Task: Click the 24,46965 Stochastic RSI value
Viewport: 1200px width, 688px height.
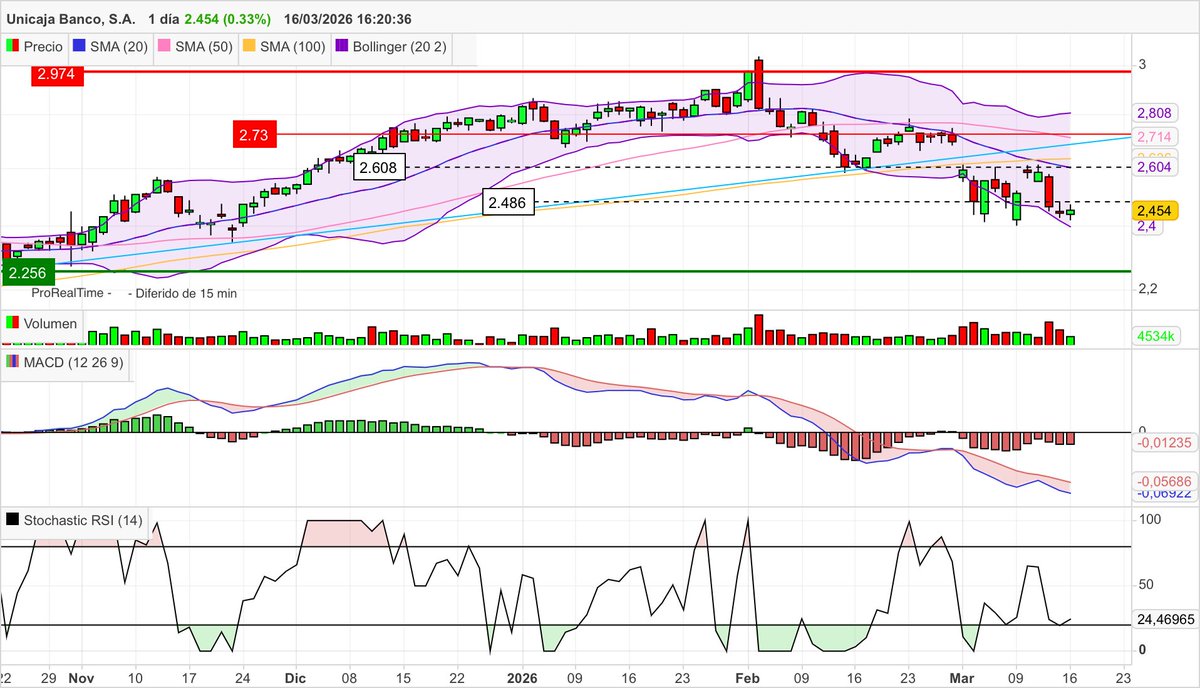Action: 1164,620
